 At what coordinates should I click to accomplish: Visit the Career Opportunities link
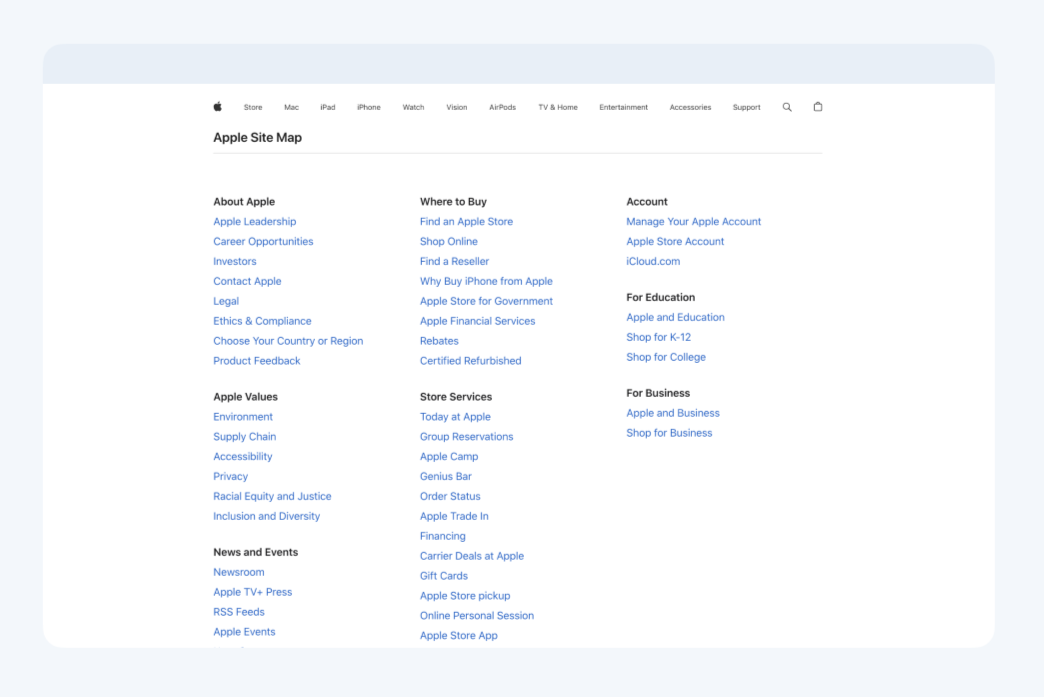pos(263,242)
